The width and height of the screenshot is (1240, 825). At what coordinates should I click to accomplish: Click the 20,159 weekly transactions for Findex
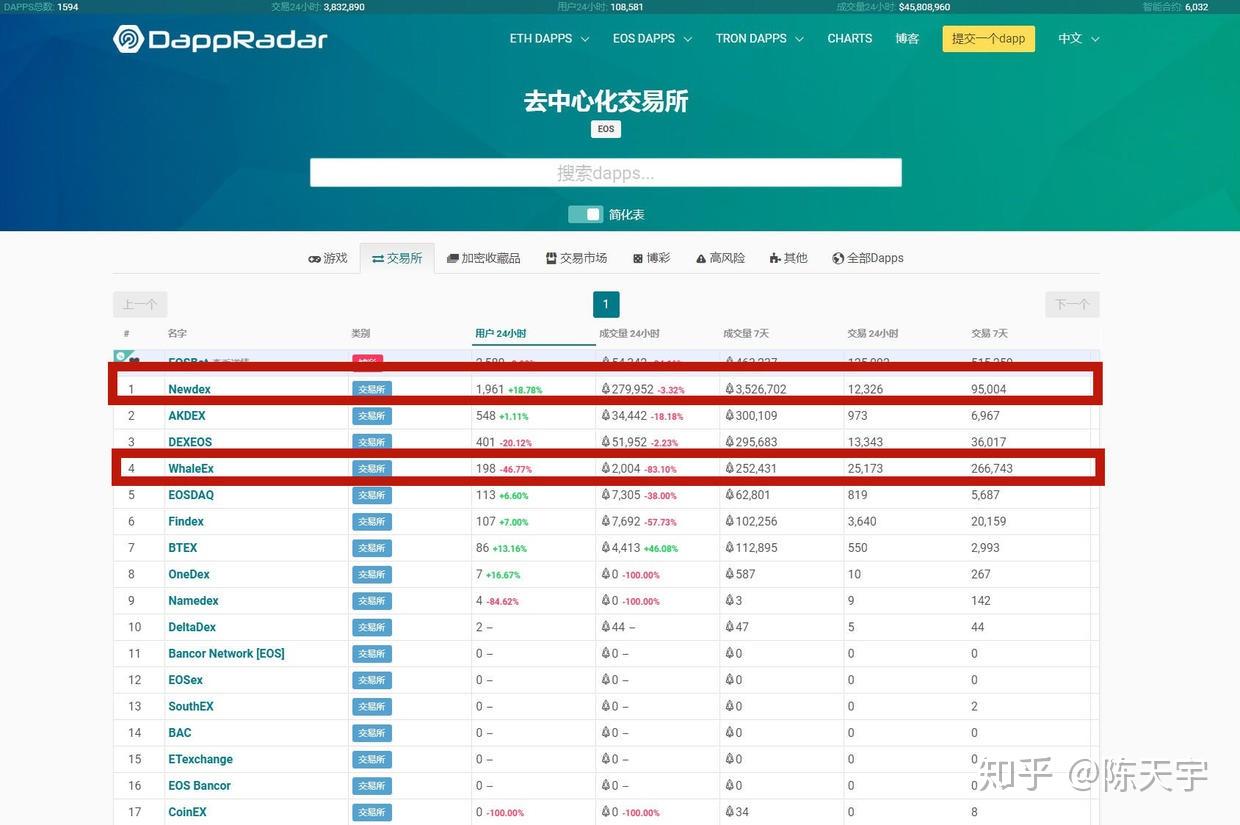click(x=989, y=521)
